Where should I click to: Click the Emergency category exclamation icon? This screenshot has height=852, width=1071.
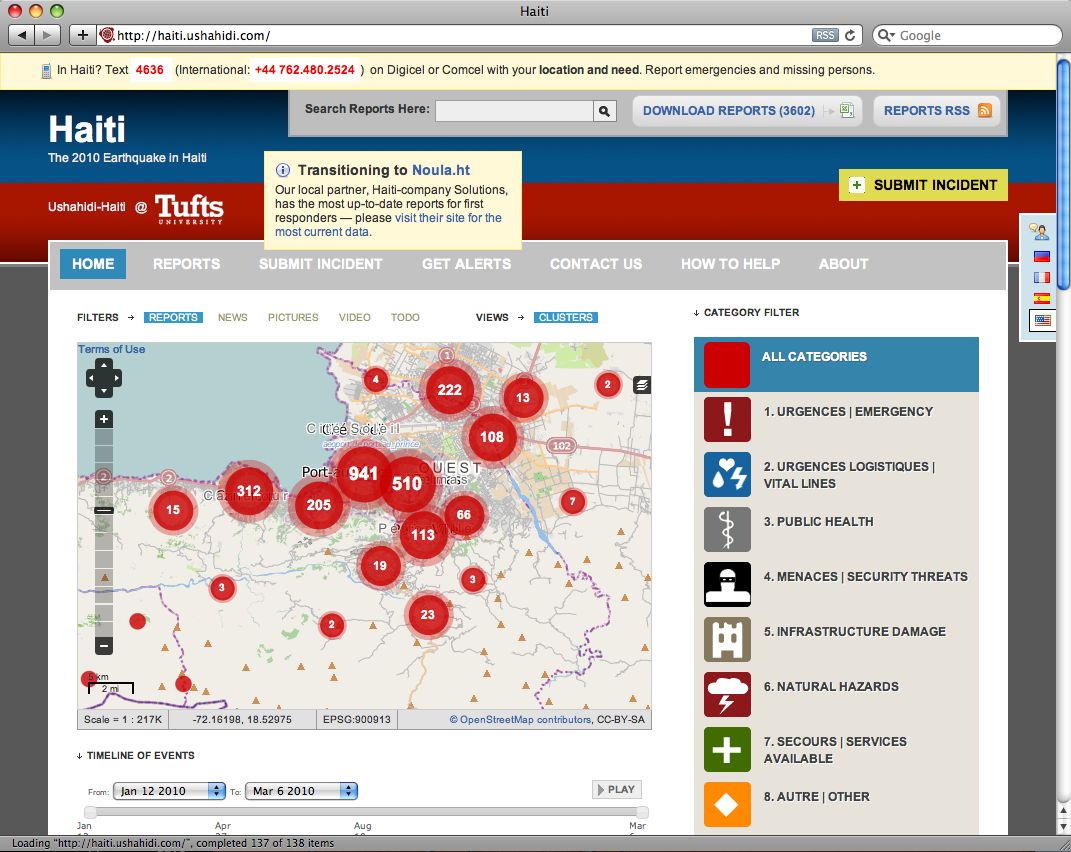[x=727, y=420]
